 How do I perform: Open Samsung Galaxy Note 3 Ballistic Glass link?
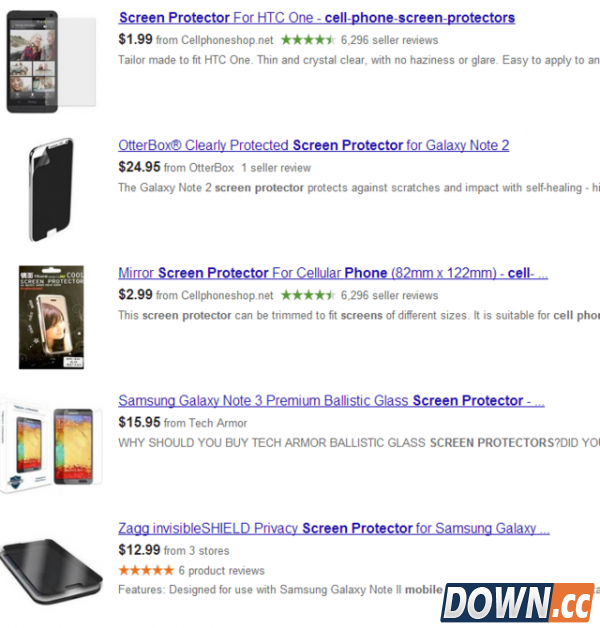point(331,401)
